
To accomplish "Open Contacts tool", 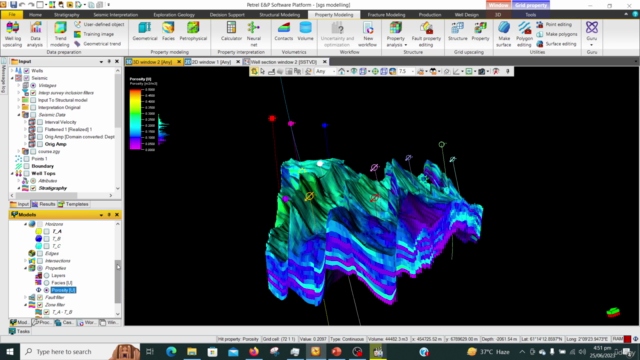I will (284, 31).
